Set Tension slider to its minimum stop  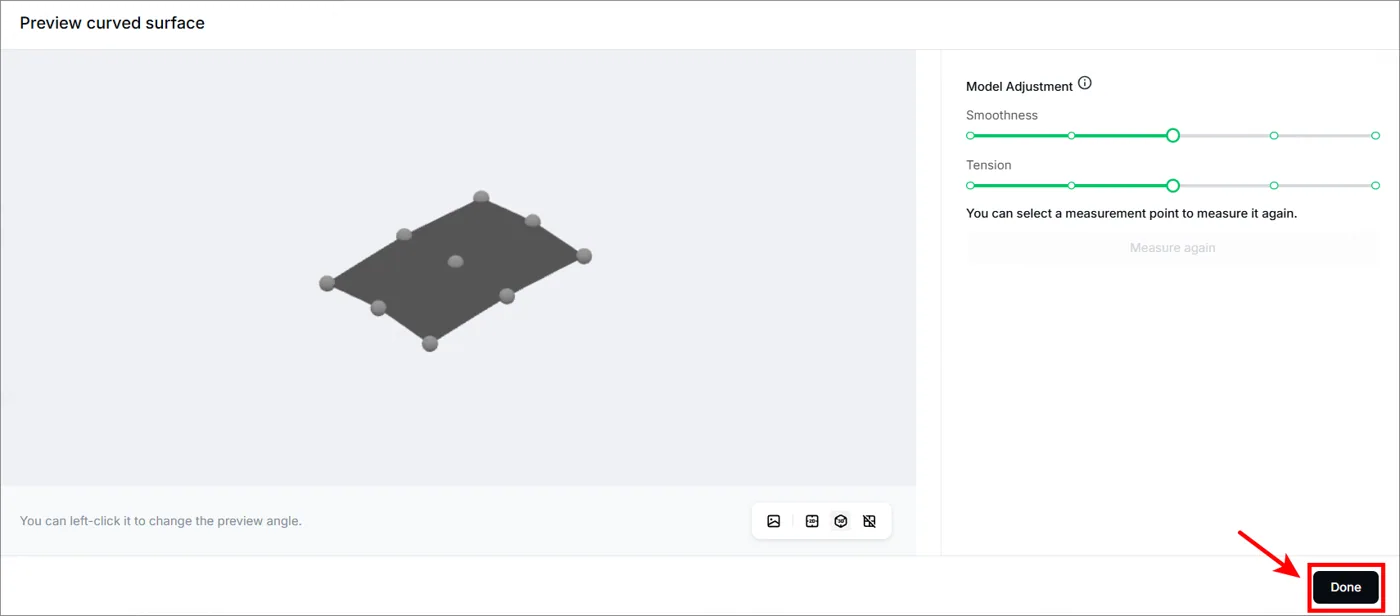pyautogui.click(x=970, y=185)
